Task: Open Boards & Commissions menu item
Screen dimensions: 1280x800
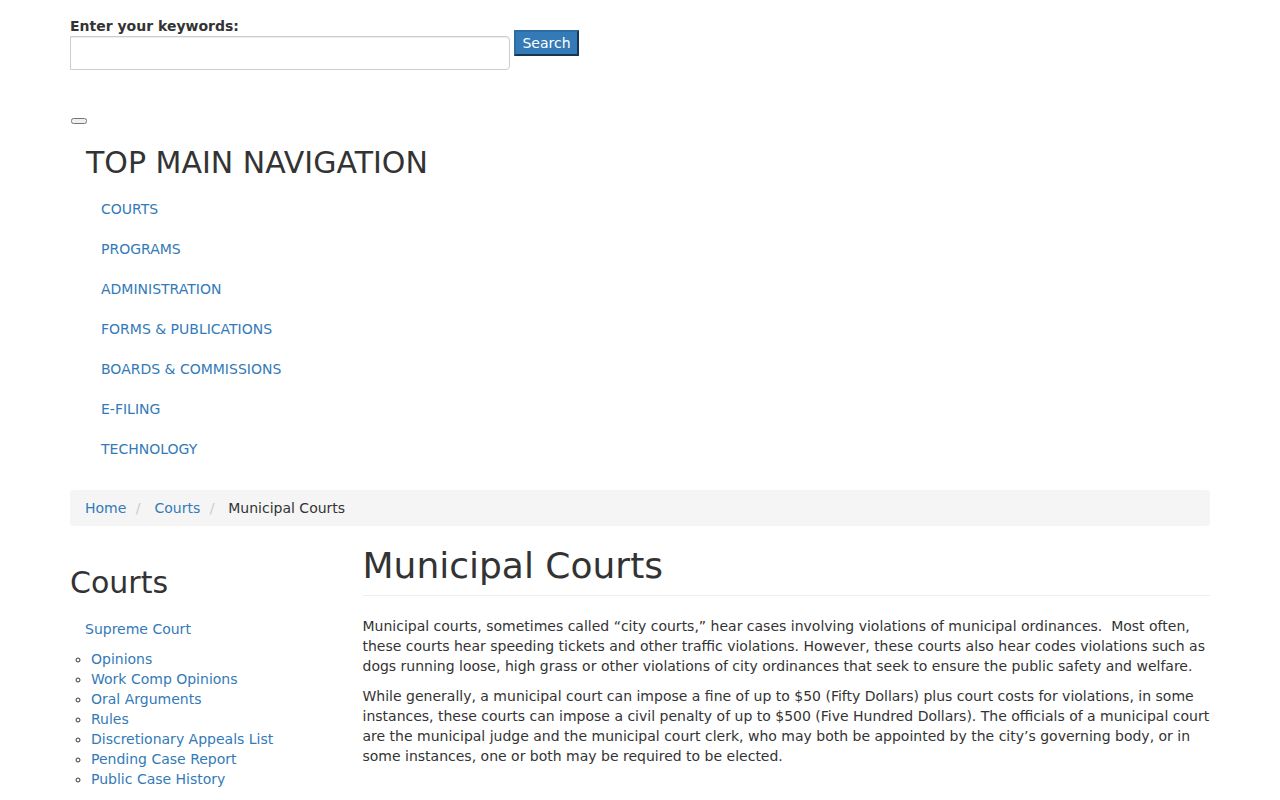Action: coord(191,369)
